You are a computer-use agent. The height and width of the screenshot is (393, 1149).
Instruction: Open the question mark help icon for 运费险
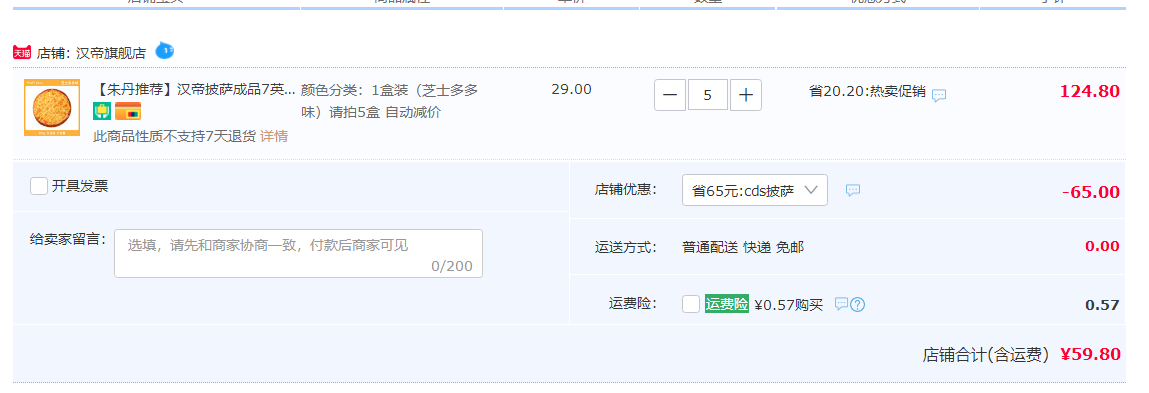(x=857, y=304)
